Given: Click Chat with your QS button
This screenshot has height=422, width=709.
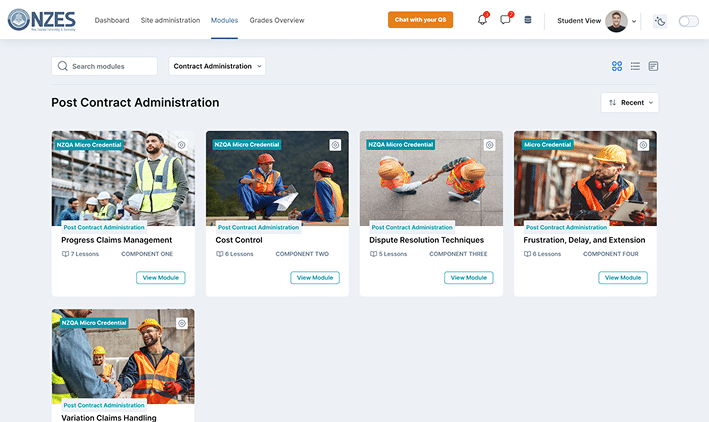Looking at the screenshot, I should (420, 20).
